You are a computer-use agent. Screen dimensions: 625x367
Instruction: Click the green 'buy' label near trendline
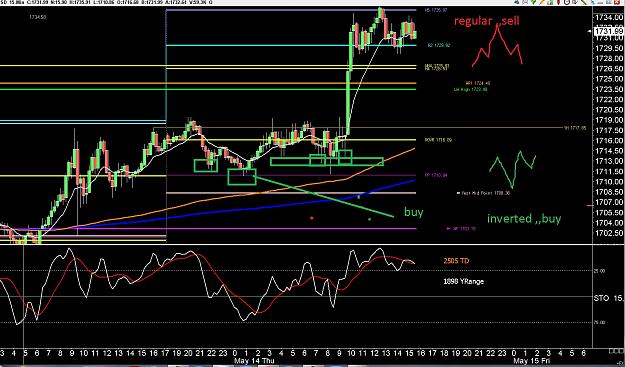tap(413, 212)
